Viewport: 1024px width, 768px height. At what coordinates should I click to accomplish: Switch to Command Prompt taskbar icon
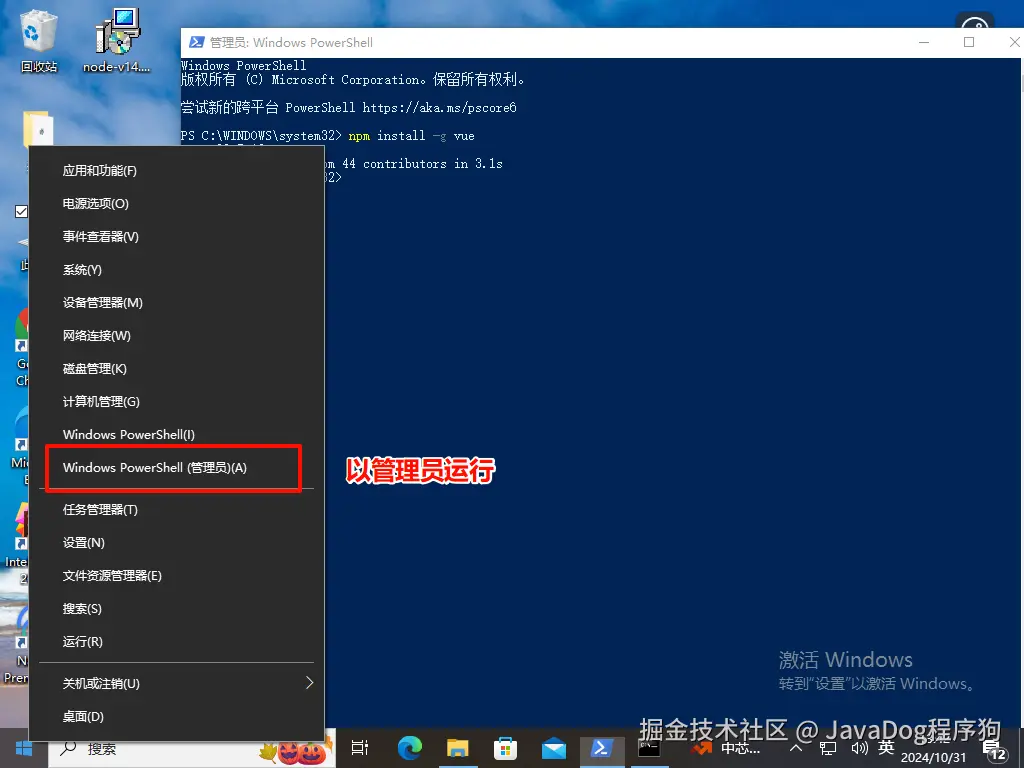coord(649,748)
